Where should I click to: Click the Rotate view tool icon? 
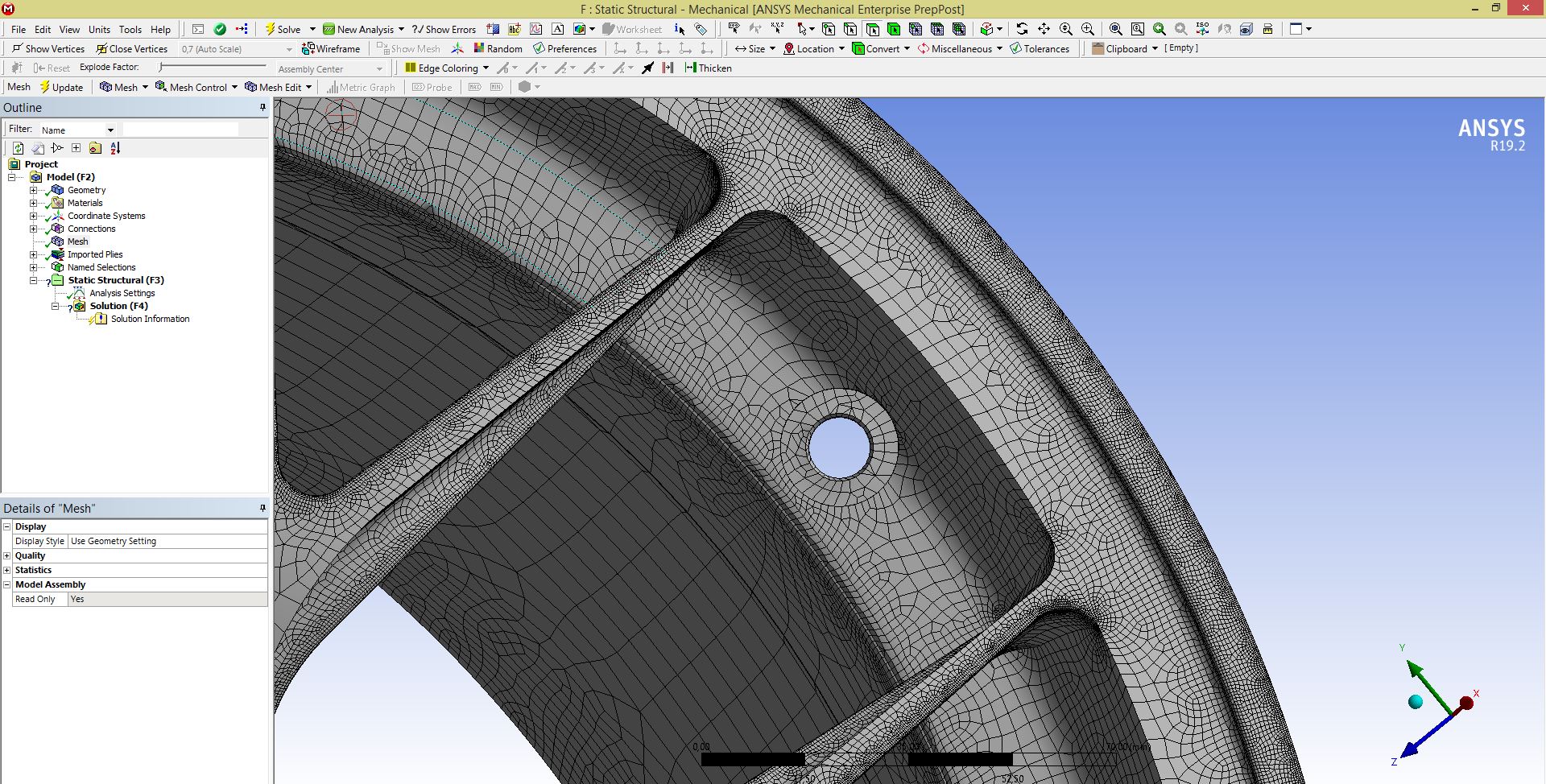point(1022,29)
